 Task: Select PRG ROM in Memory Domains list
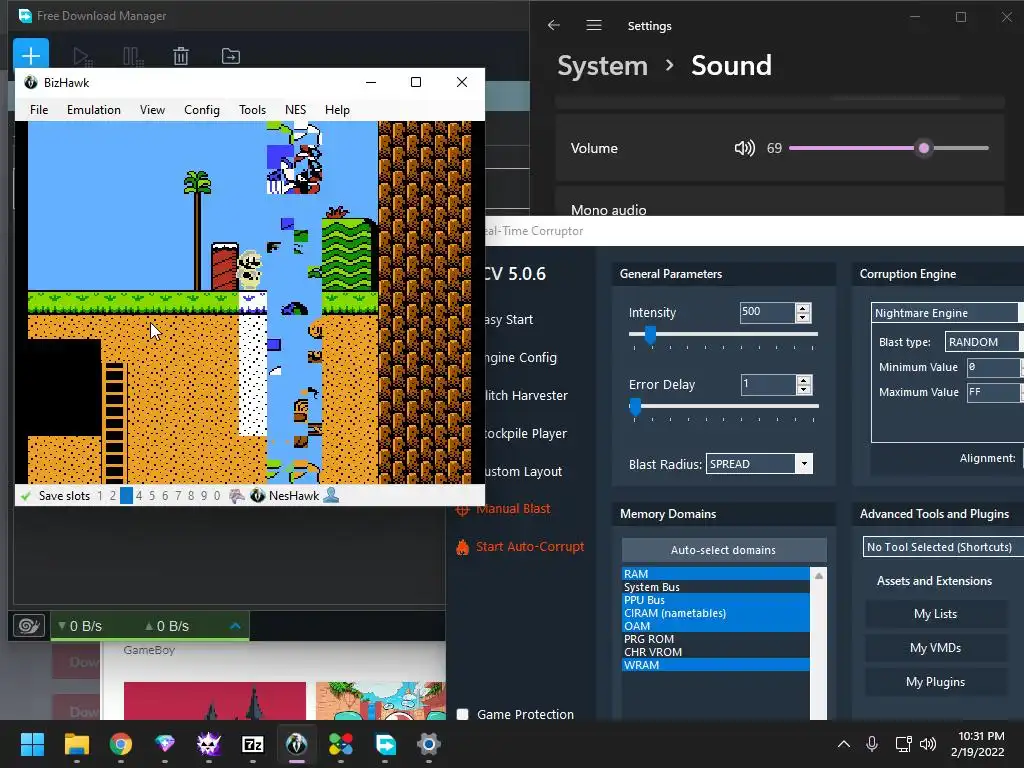715,639
